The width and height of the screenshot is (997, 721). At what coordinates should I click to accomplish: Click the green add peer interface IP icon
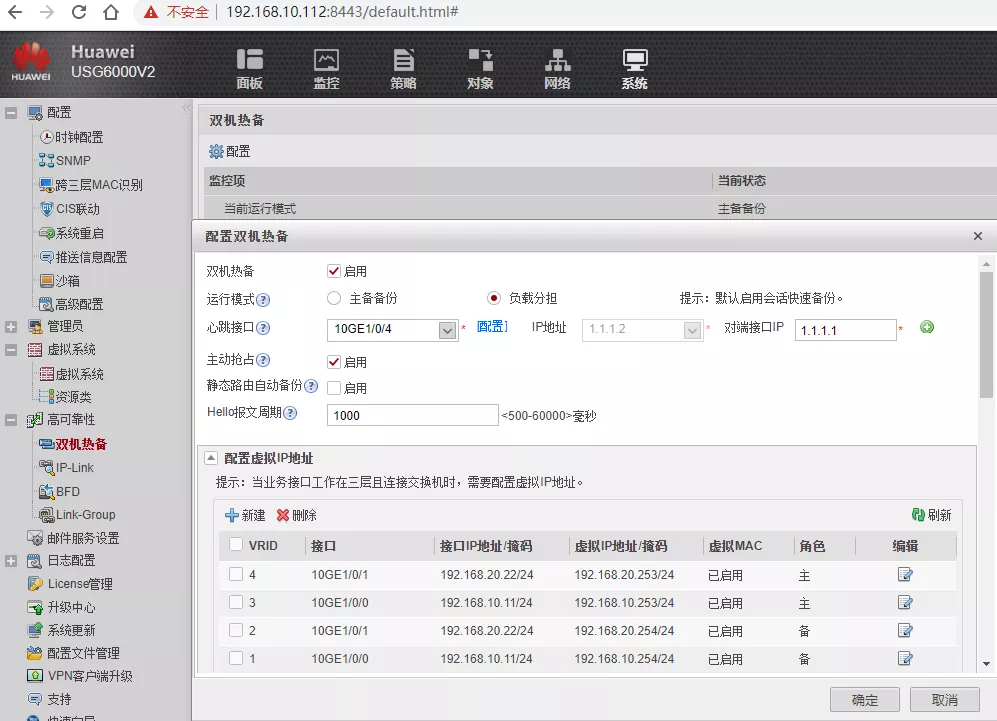[x=927, y=327]
